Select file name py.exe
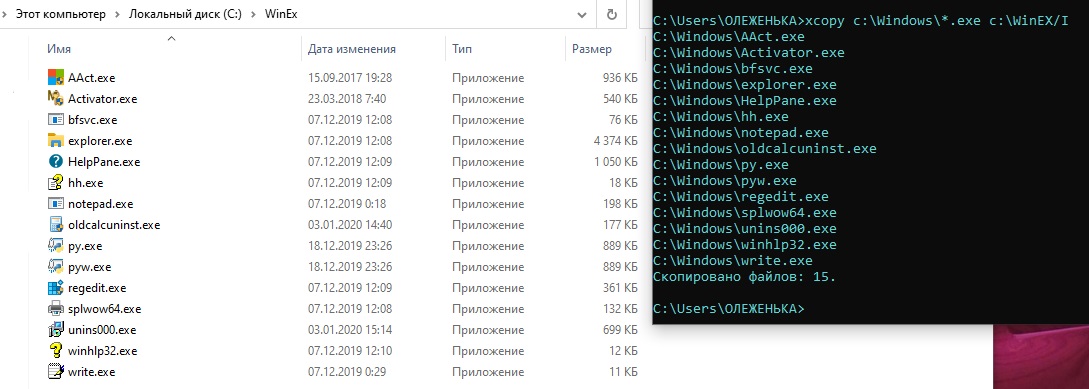The height and width of the screenshot is (389, 1089). pos(85,247)
